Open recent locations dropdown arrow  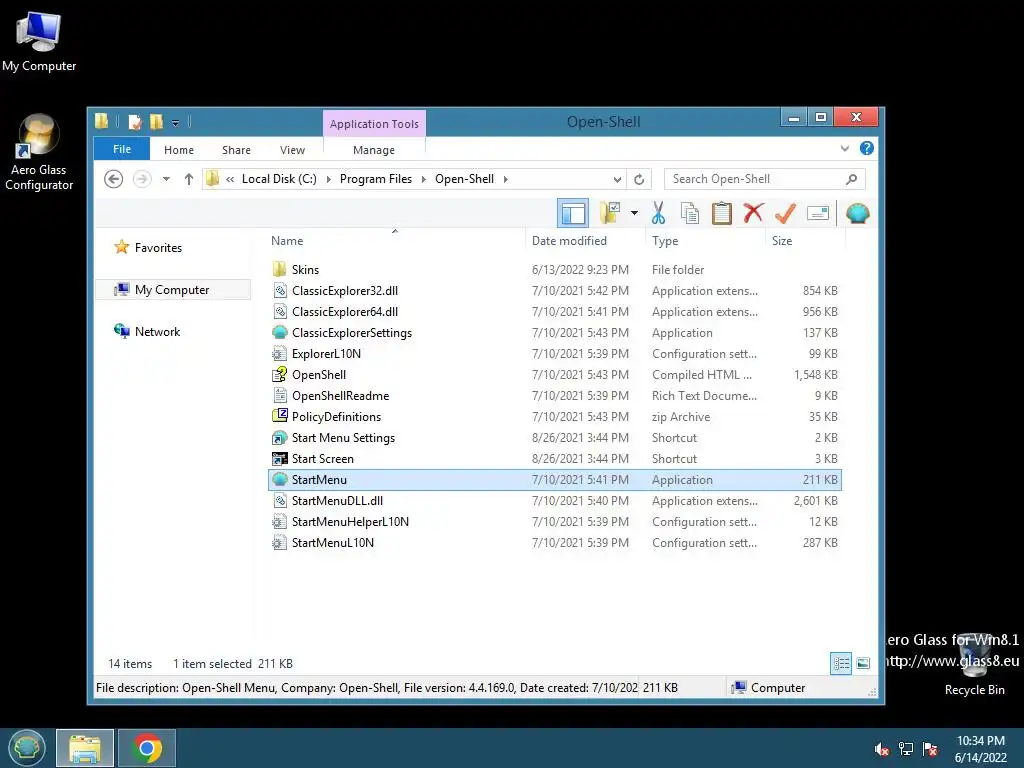[167, 179]
